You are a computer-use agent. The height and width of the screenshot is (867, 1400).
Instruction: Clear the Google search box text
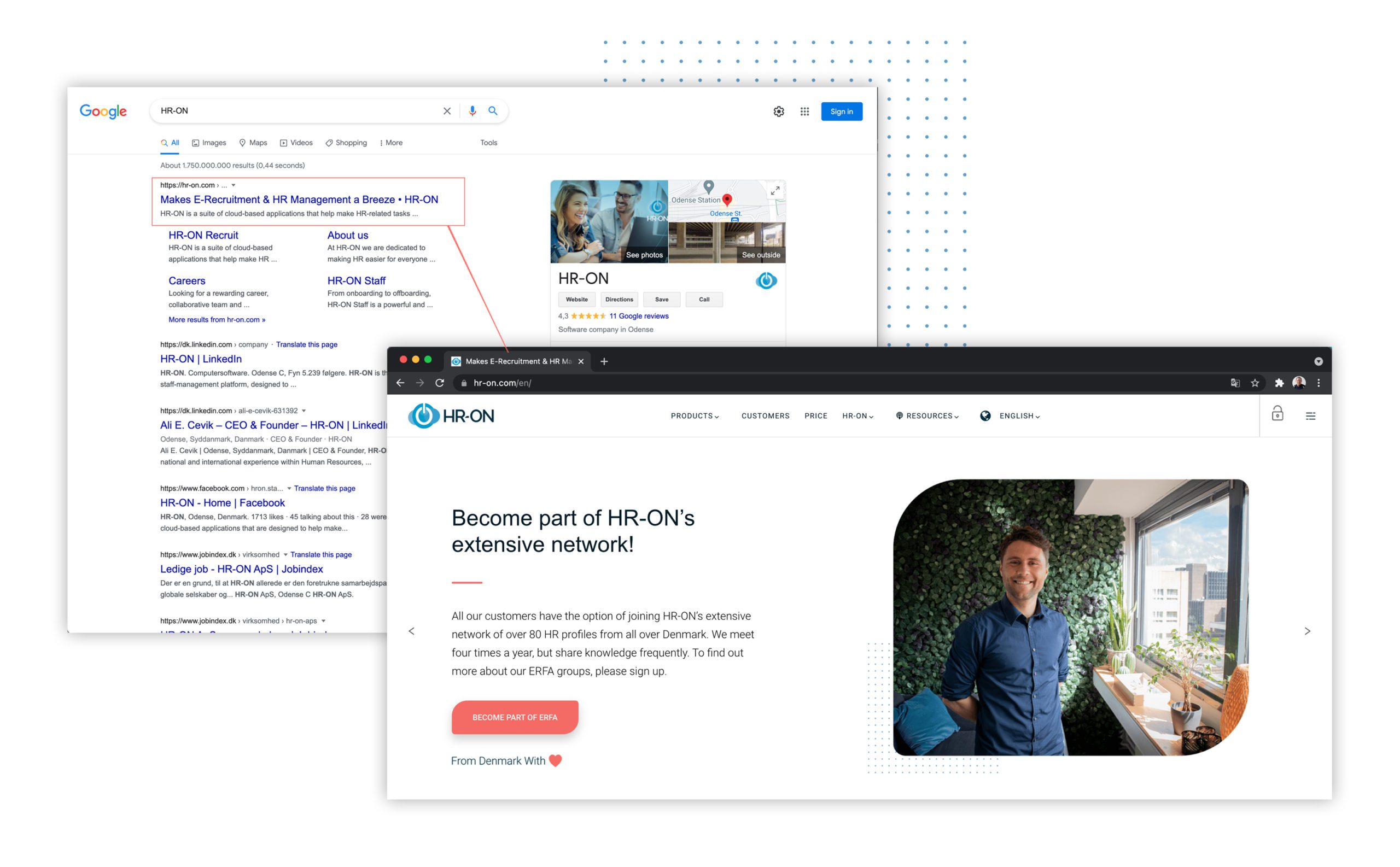click(447, 111)
